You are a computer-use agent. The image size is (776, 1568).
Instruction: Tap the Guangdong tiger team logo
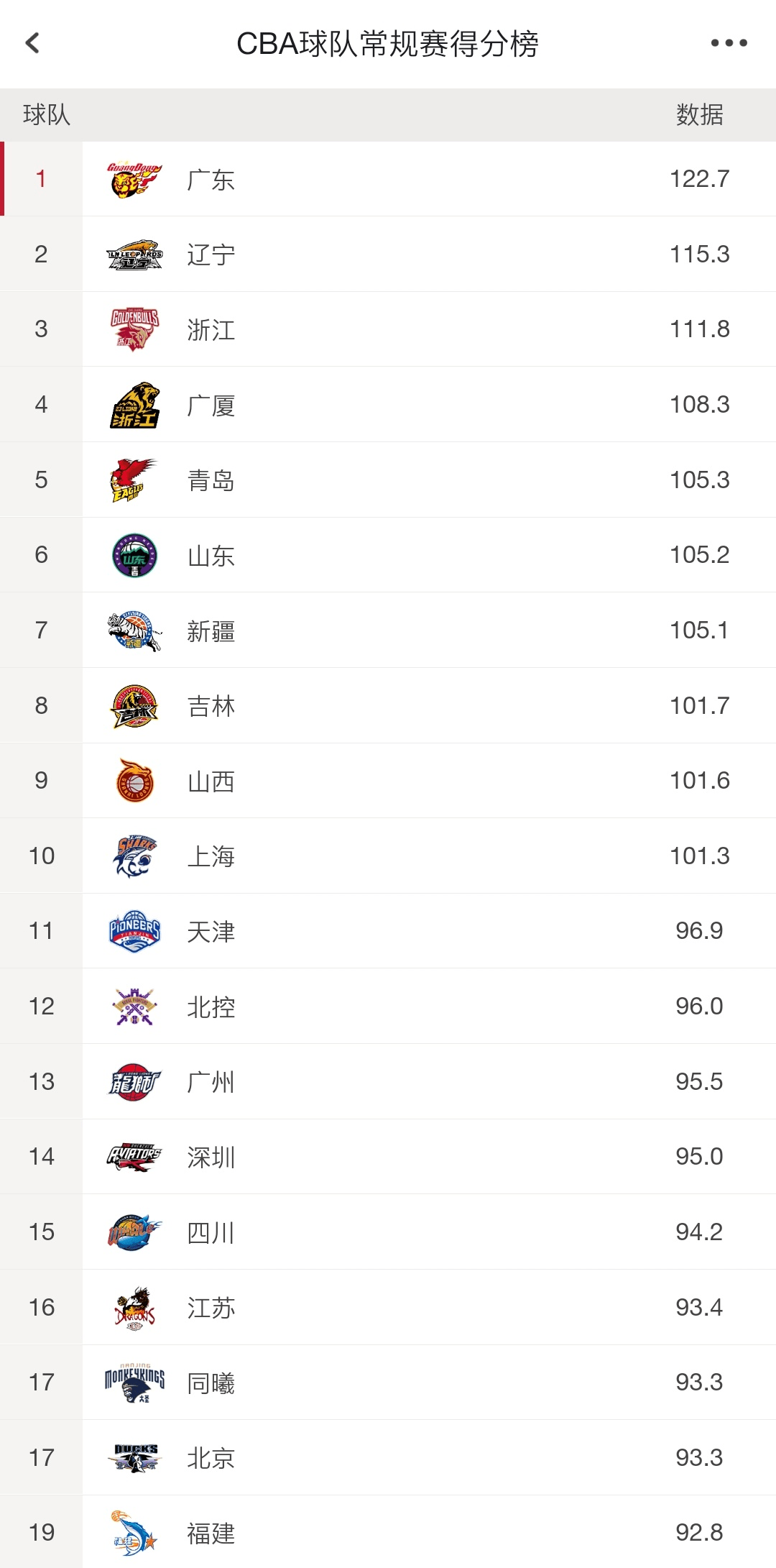[x=134, y=179]
